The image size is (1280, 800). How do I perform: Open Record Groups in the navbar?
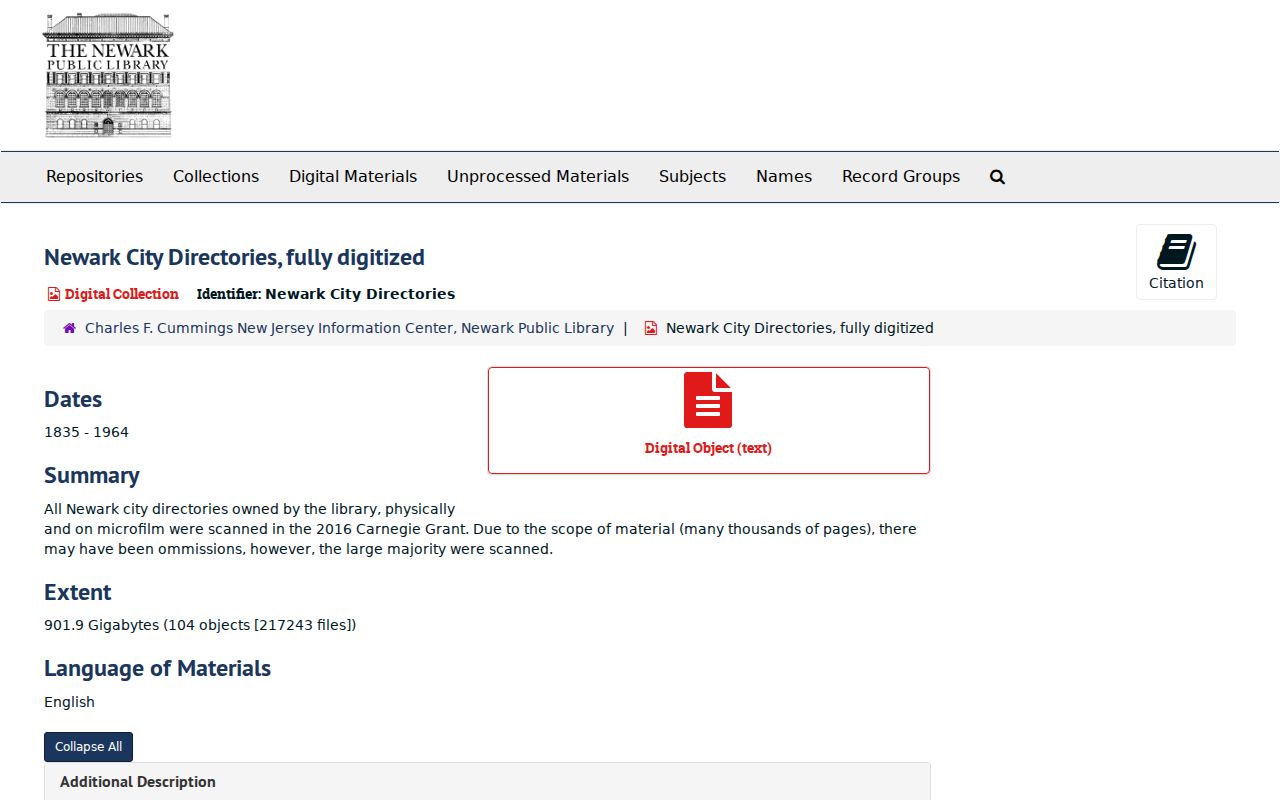[x=901, y=176]
